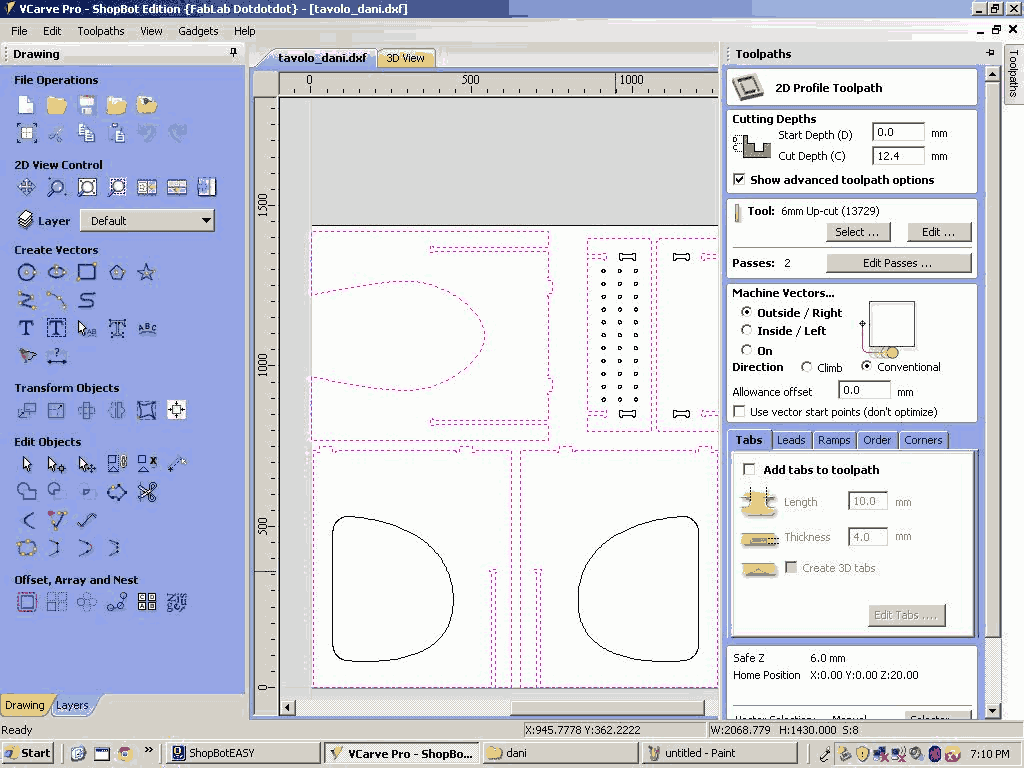Click the Create Text tool
The width and height of the screenshot is (1024, 768).
tap(27, 328)
